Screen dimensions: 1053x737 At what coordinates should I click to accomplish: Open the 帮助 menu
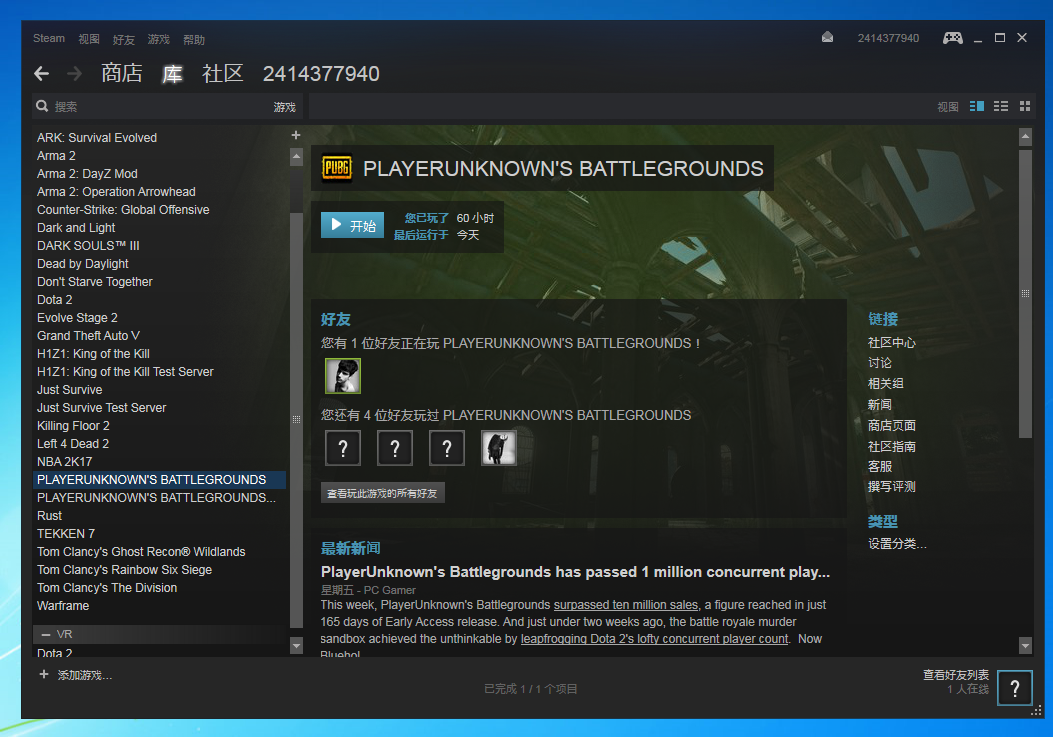194,40
